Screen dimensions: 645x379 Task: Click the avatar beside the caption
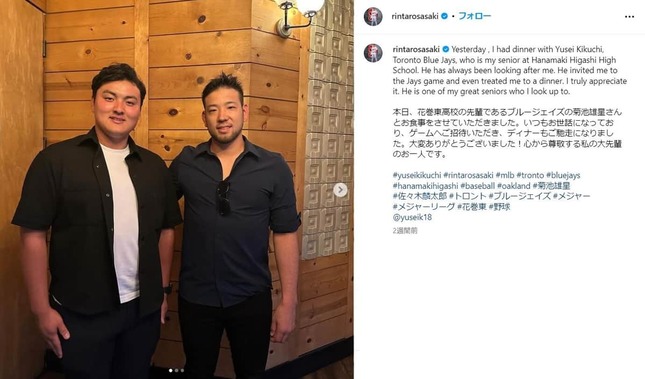(x=373, y=53)
